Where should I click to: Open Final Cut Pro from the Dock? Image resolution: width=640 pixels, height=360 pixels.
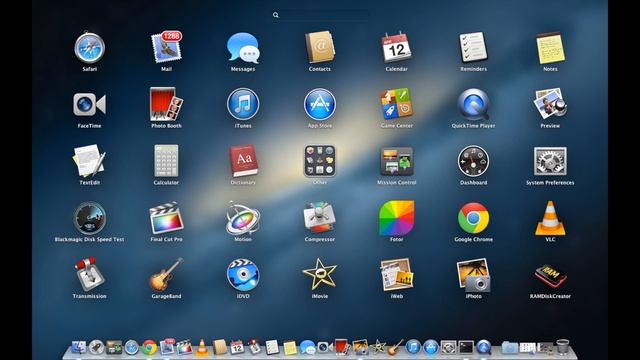coord(184,347)
